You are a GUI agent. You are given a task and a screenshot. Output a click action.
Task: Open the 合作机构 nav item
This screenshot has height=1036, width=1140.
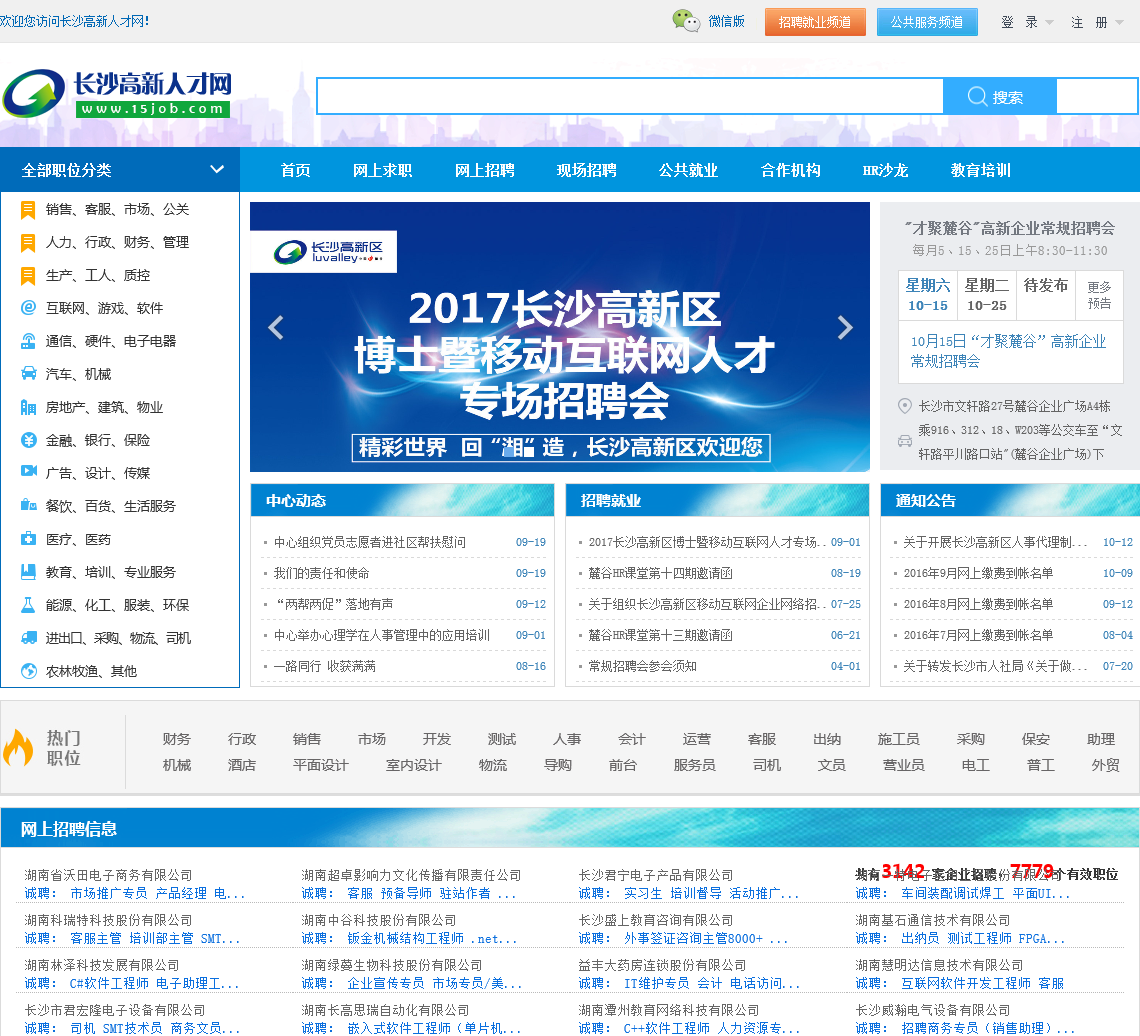[790, 170]
